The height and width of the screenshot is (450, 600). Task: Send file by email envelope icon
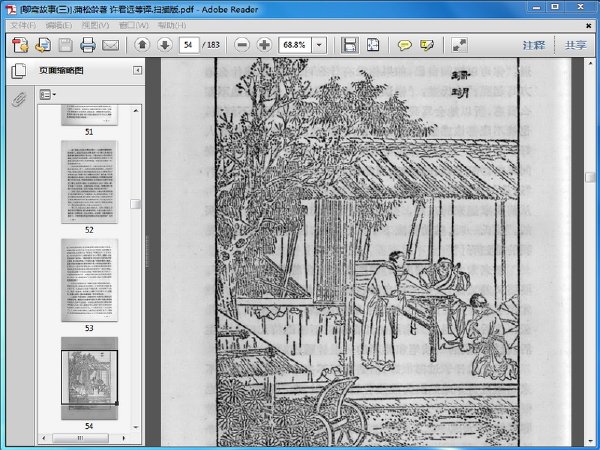click(110, 46)
